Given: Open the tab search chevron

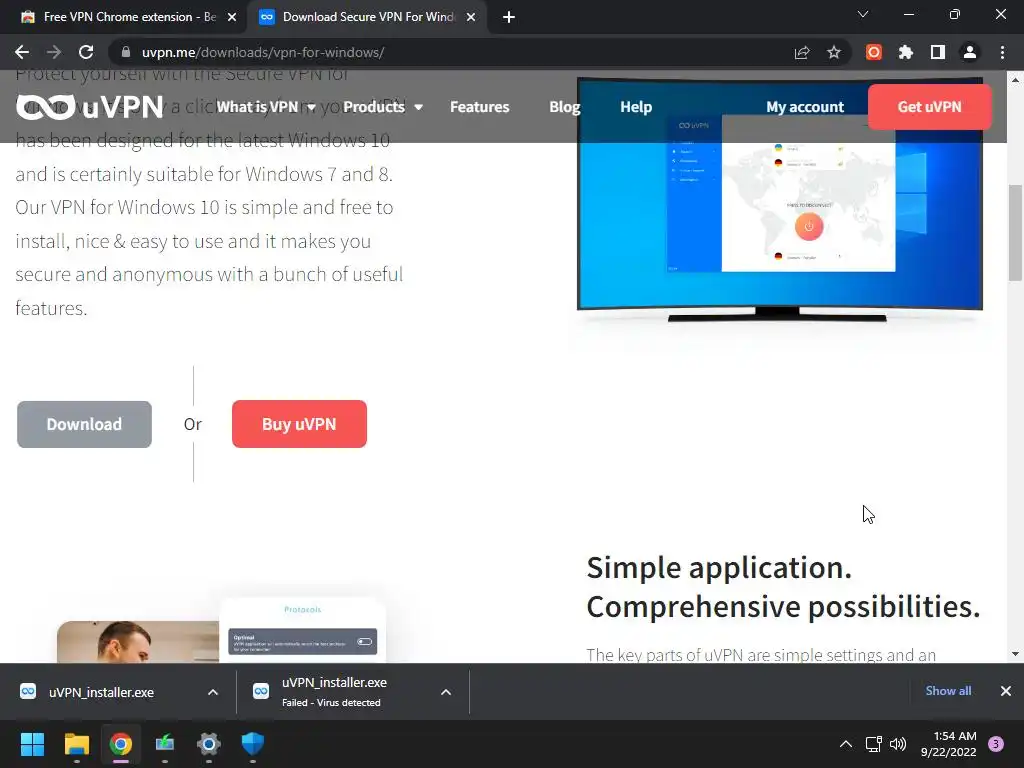Looking at the screenshot, I should click(x=863, y=14).
